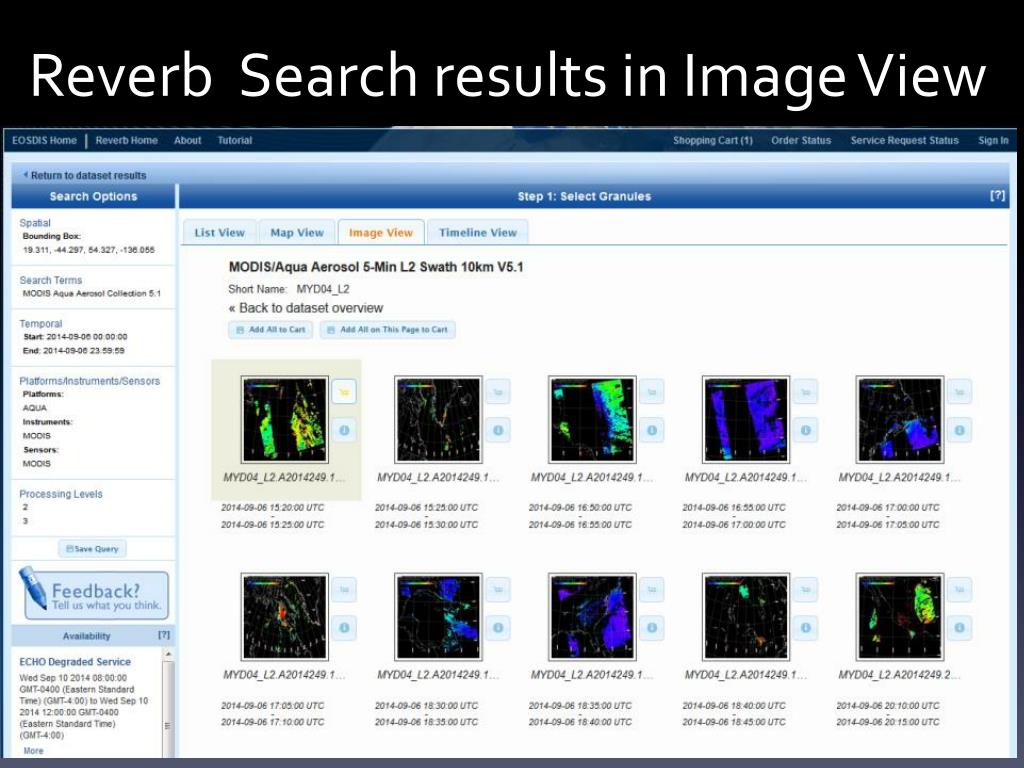Open Shopping Cart (1)
This screenshot has width=1024, height=768.
pos(713,140)
